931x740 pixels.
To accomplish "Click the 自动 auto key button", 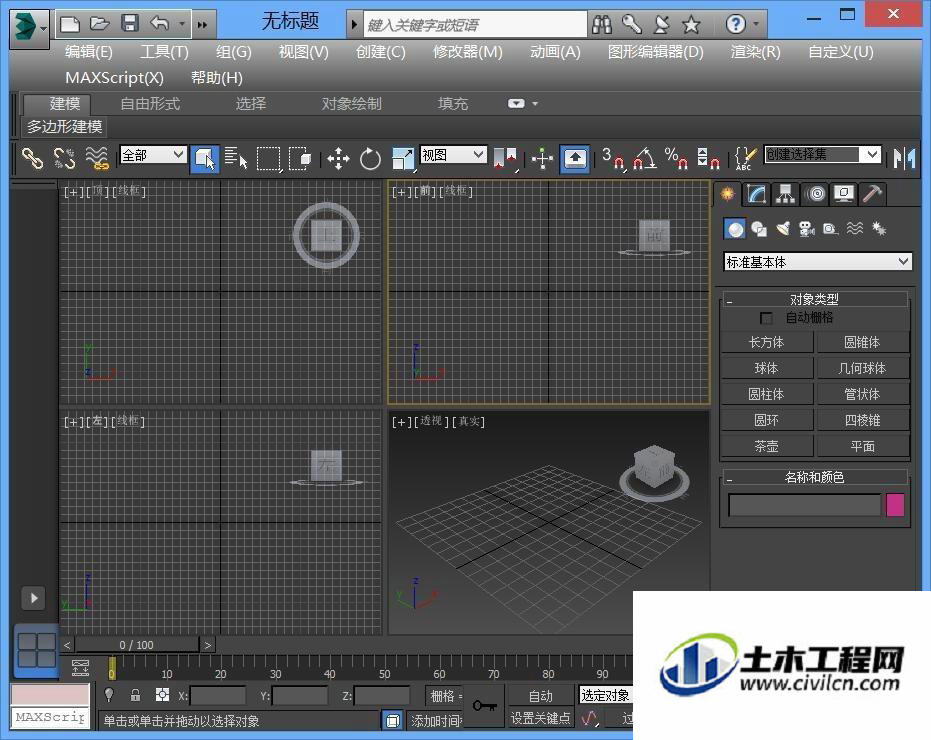I will pyautogui.click(x=540, y=695).
